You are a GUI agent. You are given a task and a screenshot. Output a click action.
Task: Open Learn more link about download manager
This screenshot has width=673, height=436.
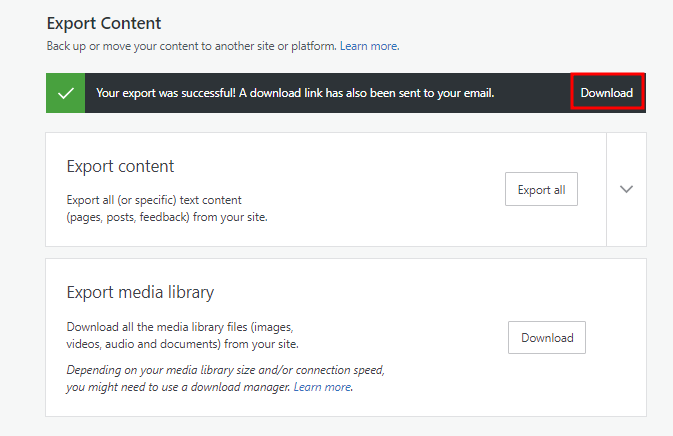pos(322,387)
